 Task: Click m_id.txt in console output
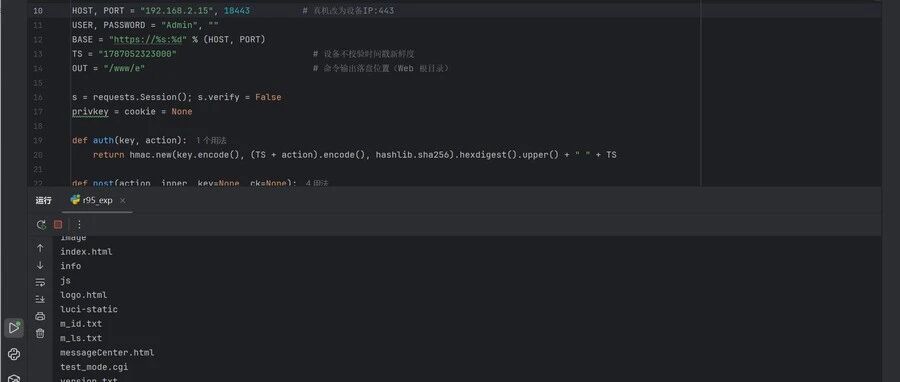point(81,323)
